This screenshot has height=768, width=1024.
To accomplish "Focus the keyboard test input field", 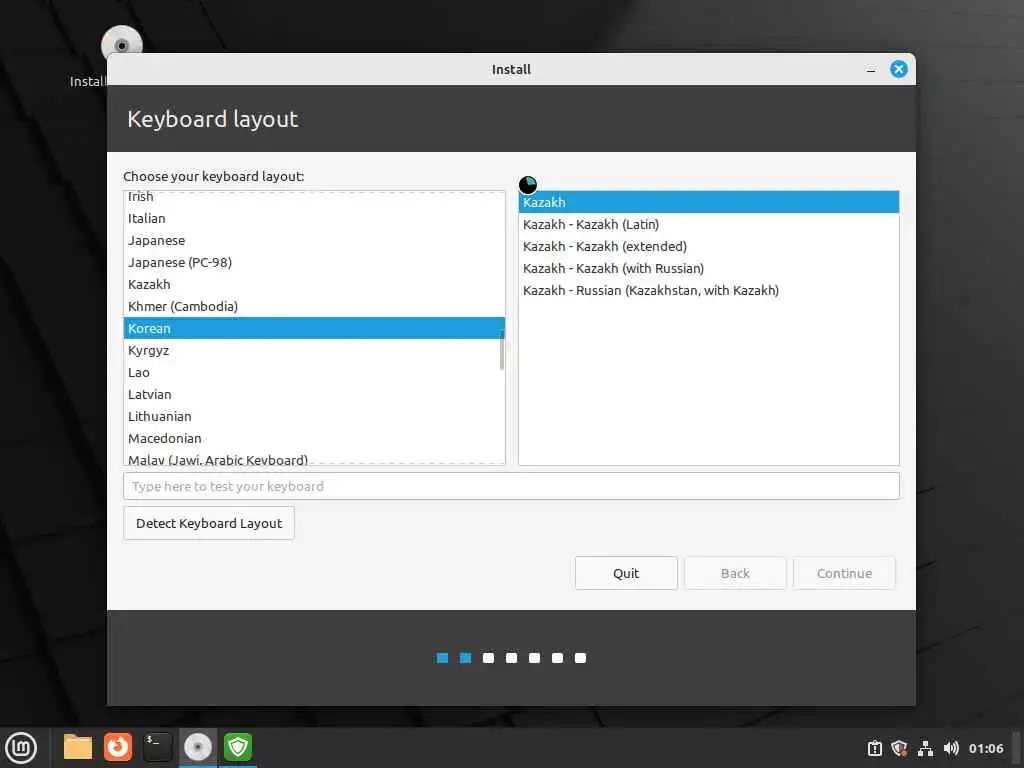I will 511,486.
